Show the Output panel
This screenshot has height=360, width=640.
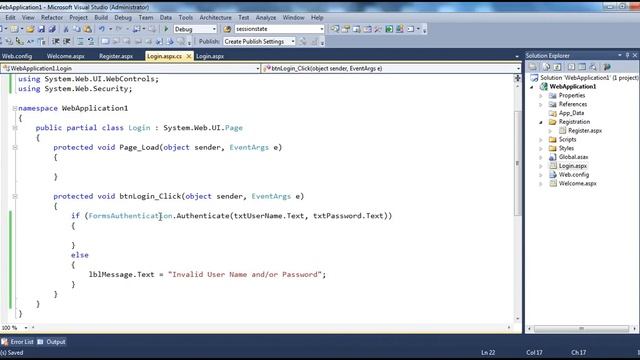coord(51,342)
